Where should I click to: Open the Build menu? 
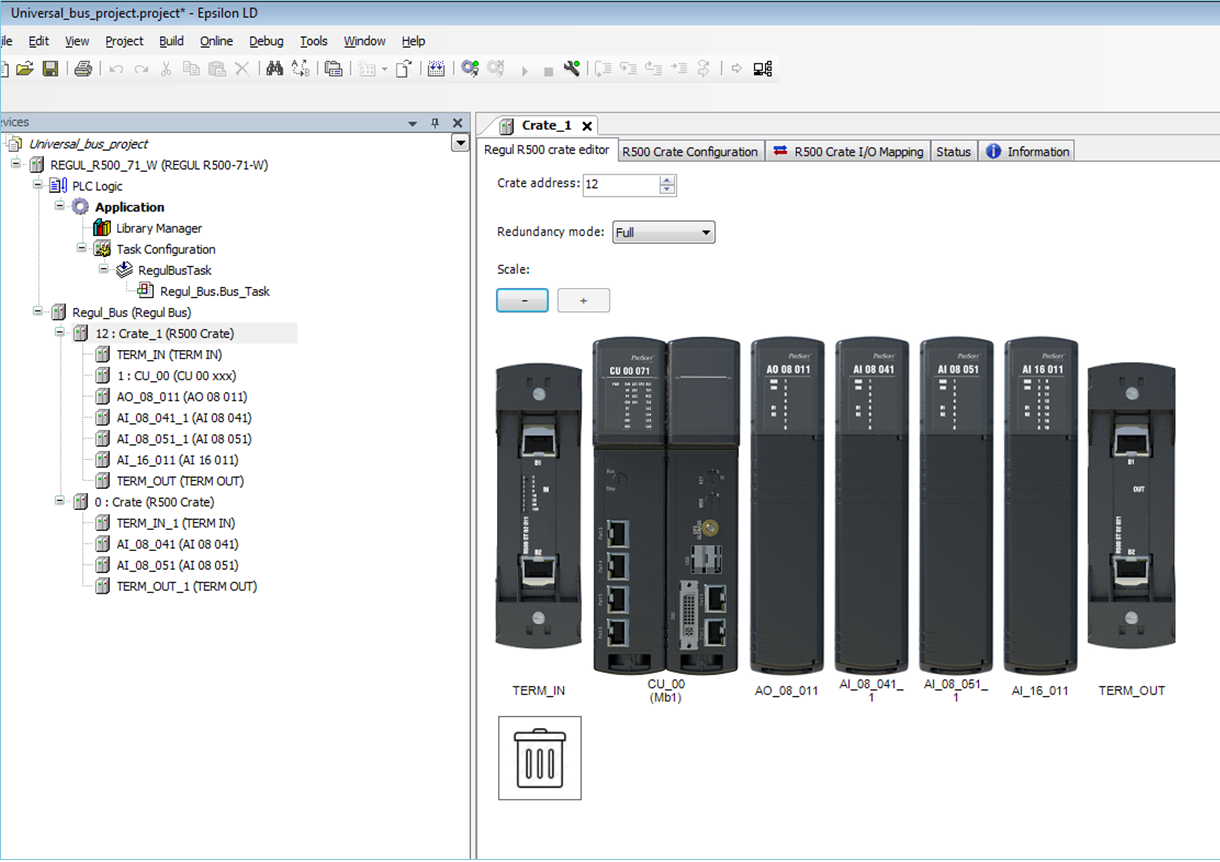tap(171, 41)
